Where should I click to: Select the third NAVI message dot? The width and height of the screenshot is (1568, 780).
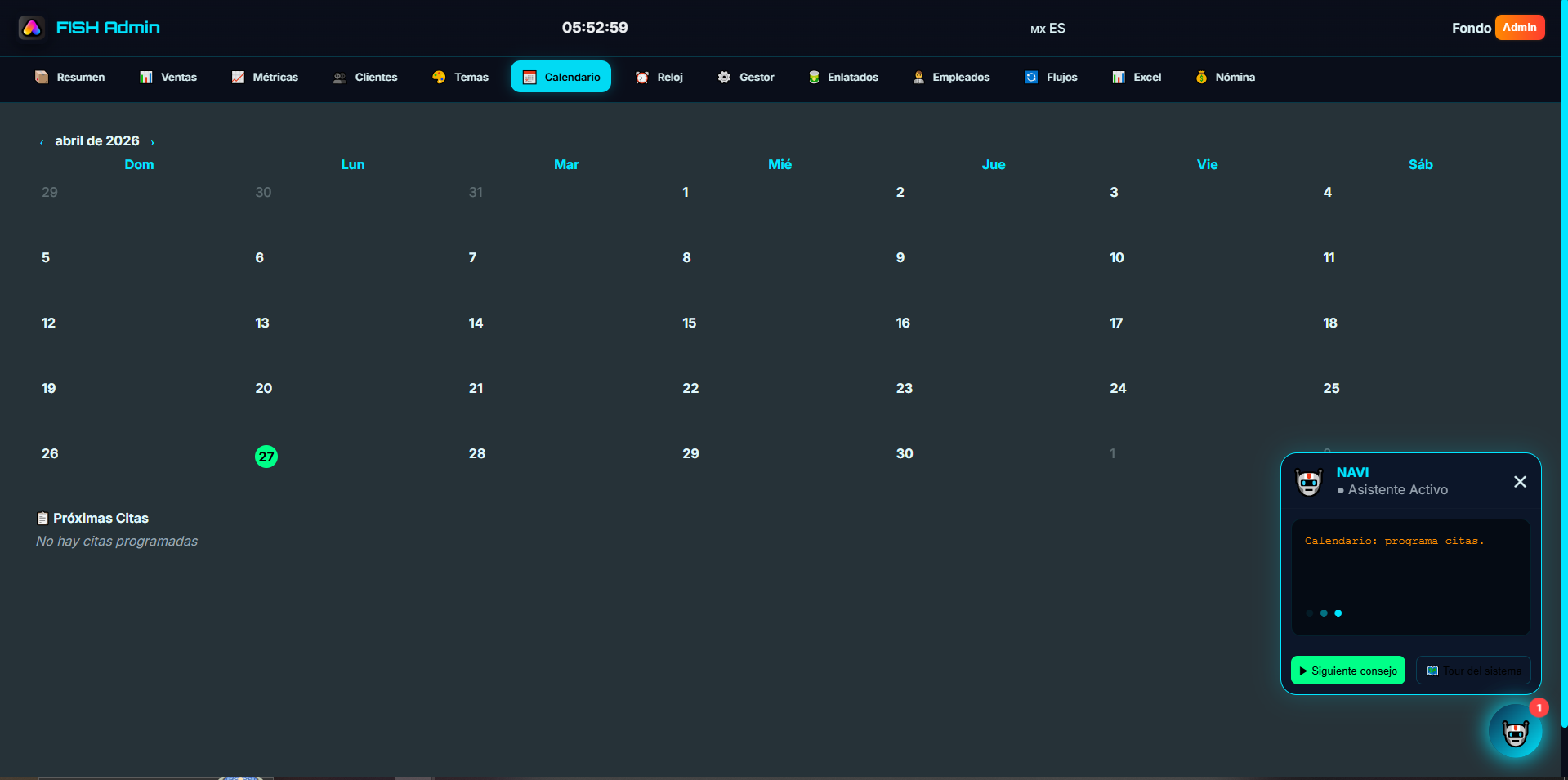[x=1338, y=613]
